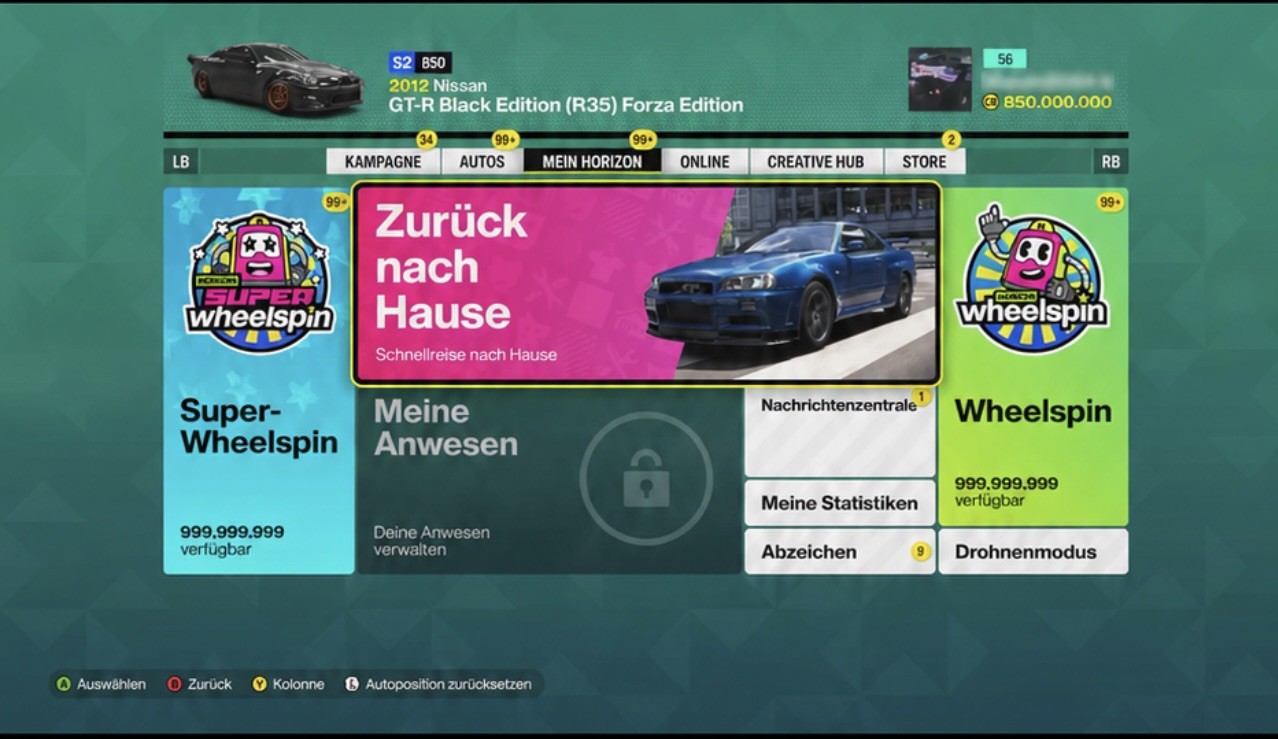Screen dimensions: 1278x739
Task: Launch Drohnenmodus
Action: pos(1033,552)
